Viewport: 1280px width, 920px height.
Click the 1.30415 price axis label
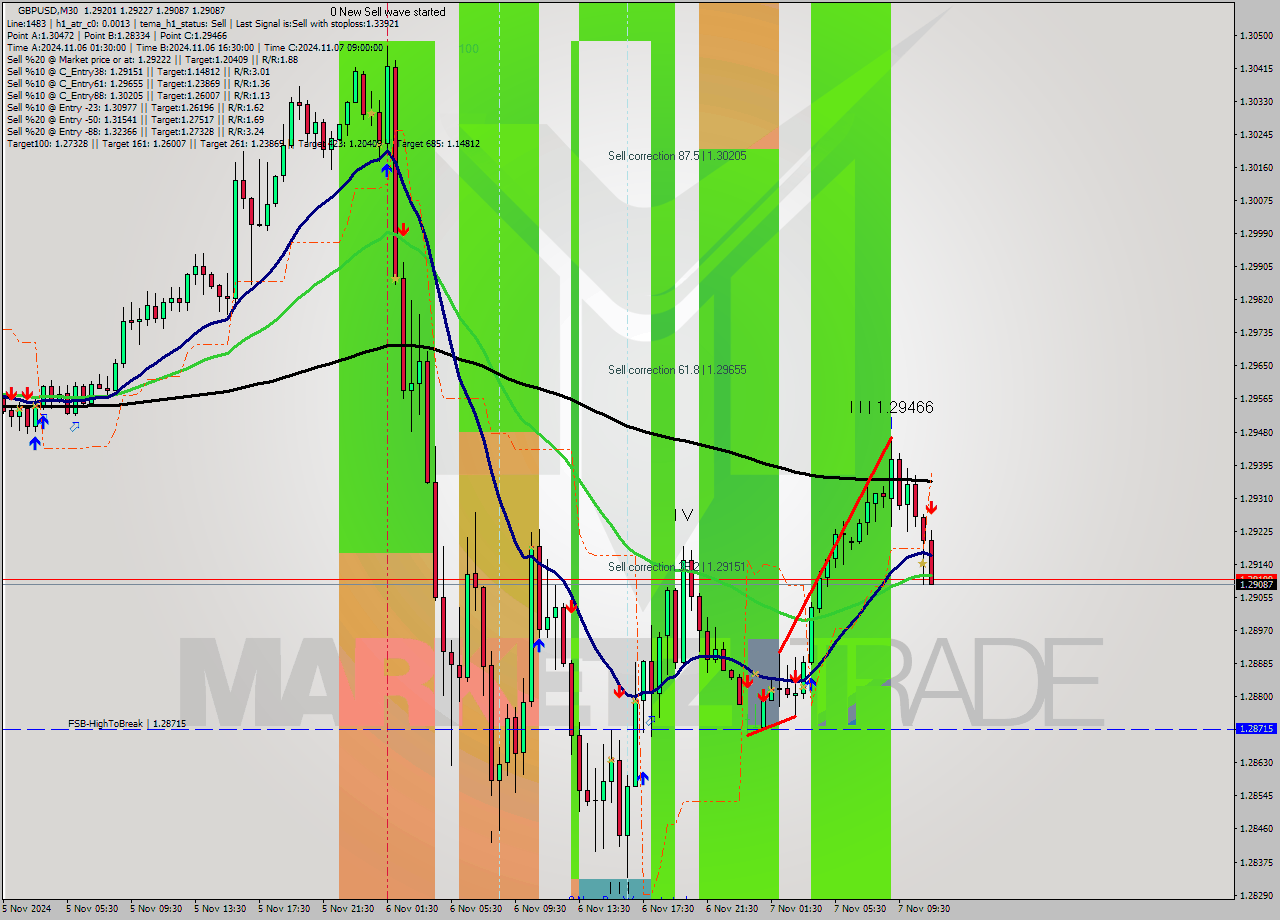click(1256, 68)
